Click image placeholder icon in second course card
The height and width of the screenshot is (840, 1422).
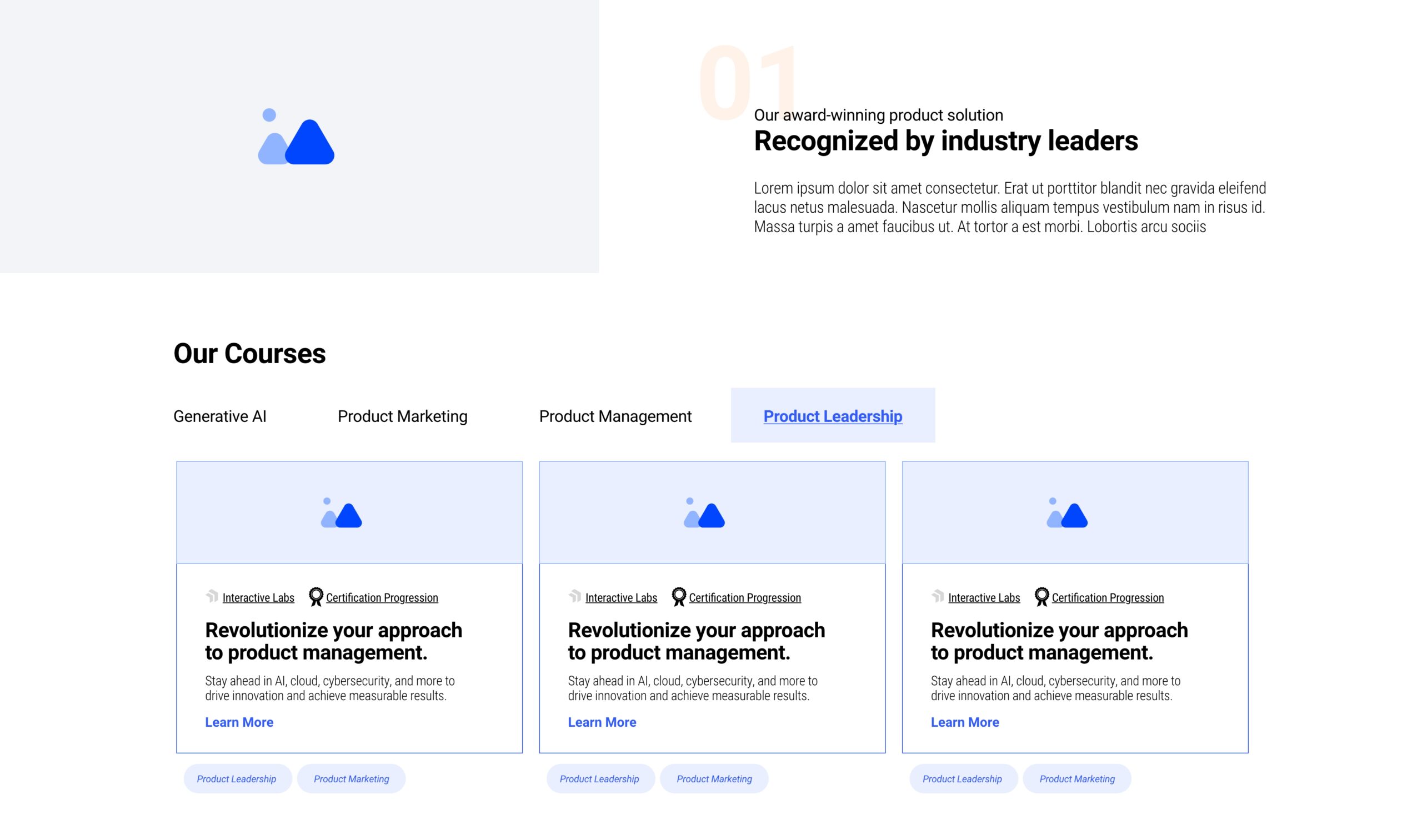point(704,513)
